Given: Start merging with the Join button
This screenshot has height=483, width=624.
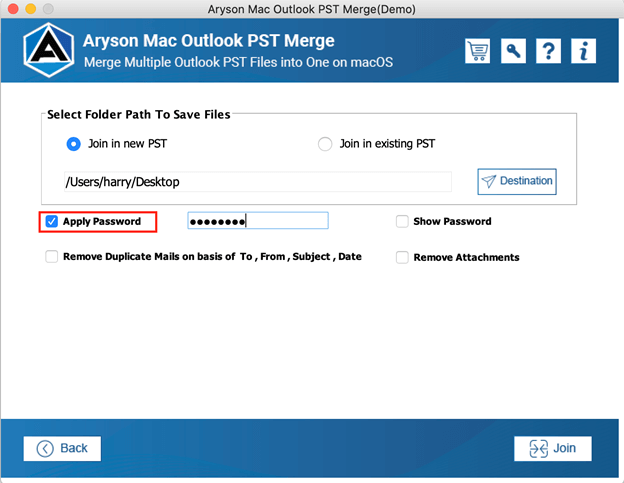Looking at the screenshot, I should 553,448.
